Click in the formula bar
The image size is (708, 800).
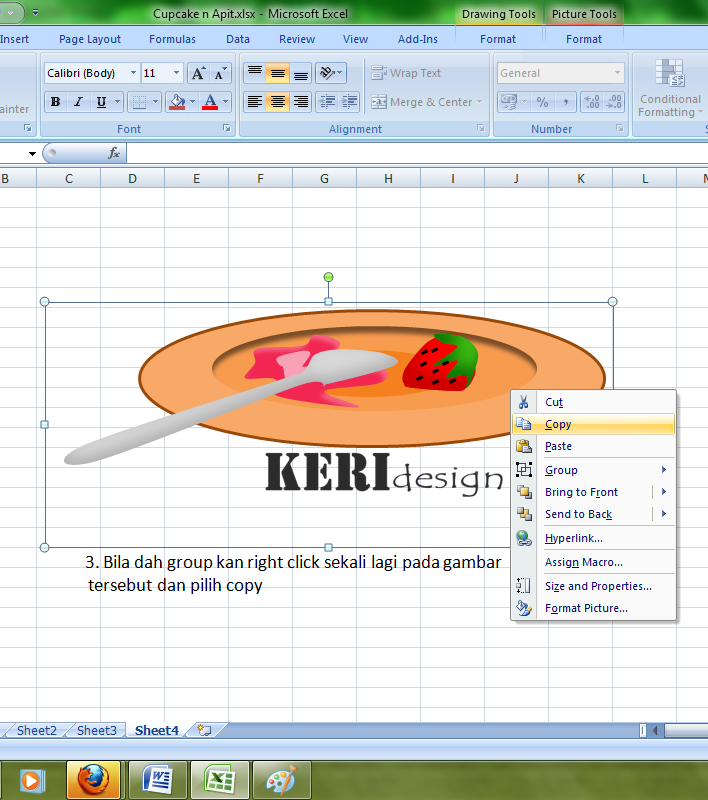tap(417, 153)
